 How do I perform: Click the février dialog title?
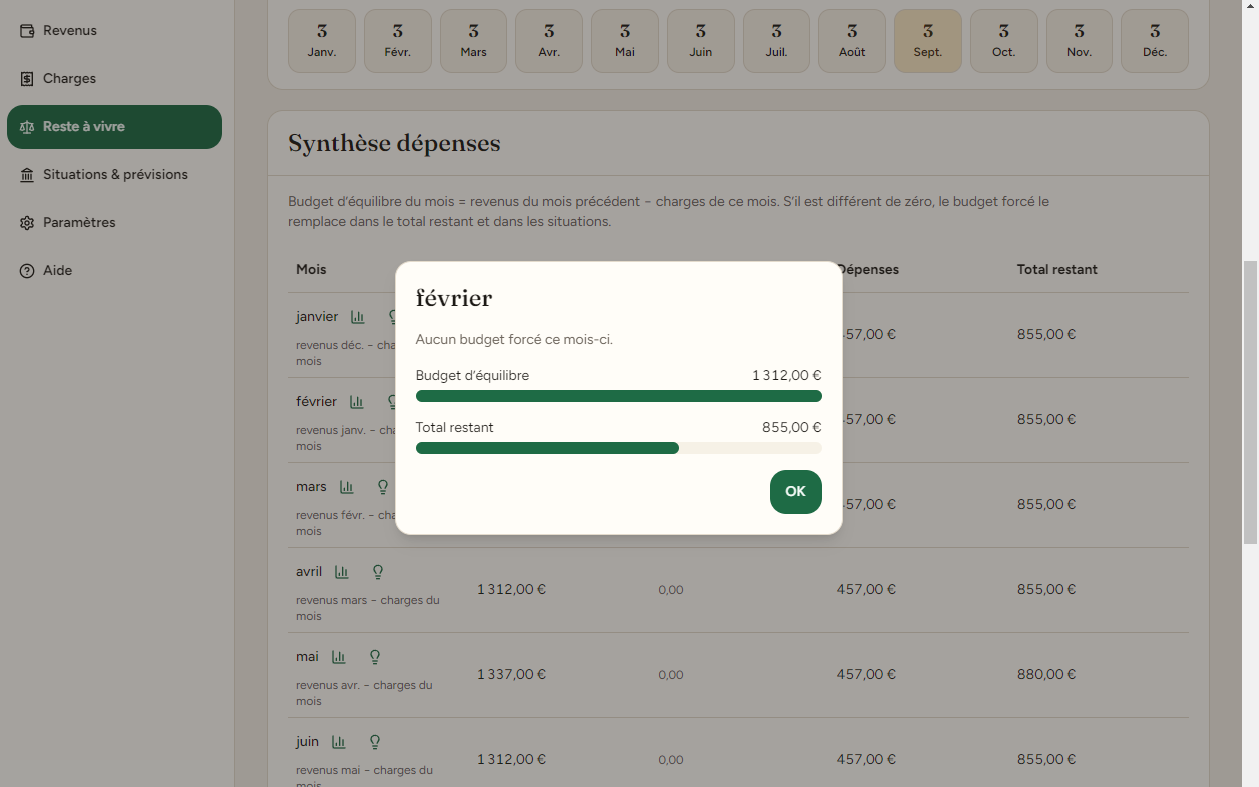(454, 298)
